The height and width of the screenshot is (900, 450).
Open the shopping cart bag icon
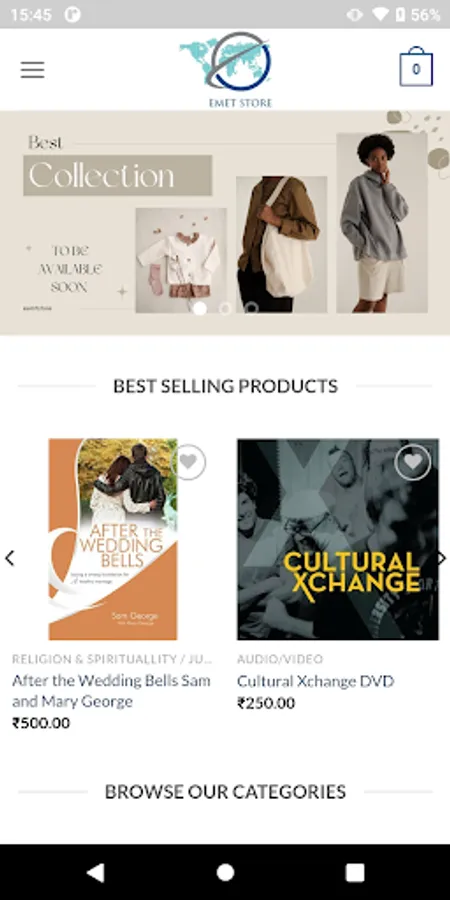coord(416,67)
